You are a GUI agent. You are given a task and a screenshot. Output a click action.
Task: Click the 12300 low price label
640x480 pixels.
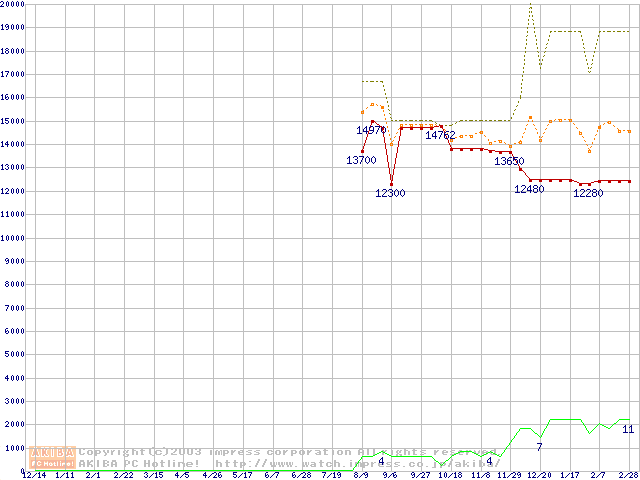pos(390,193)
